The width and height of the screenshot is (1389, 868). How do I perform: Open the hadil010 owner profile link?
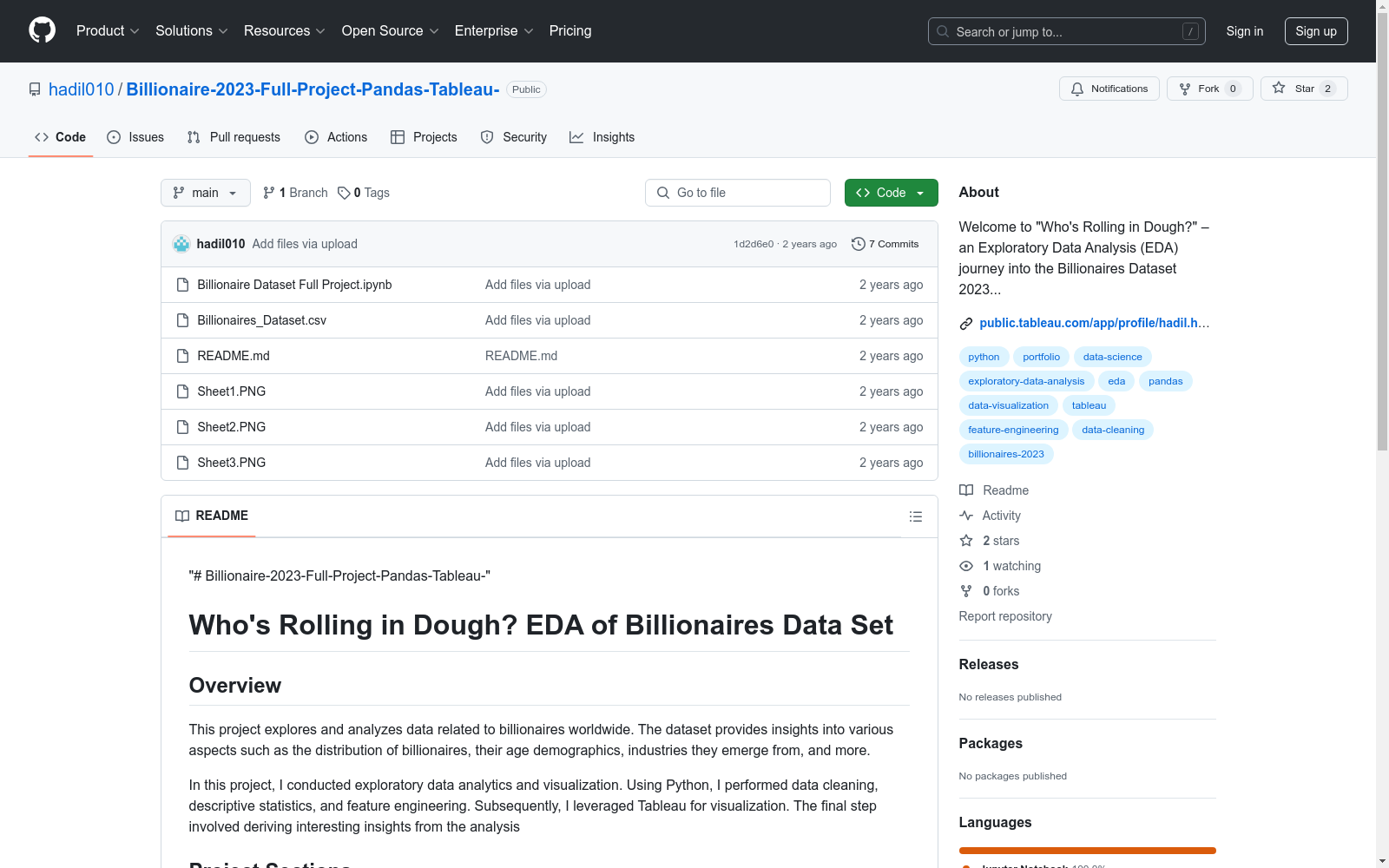coord(82,89)
